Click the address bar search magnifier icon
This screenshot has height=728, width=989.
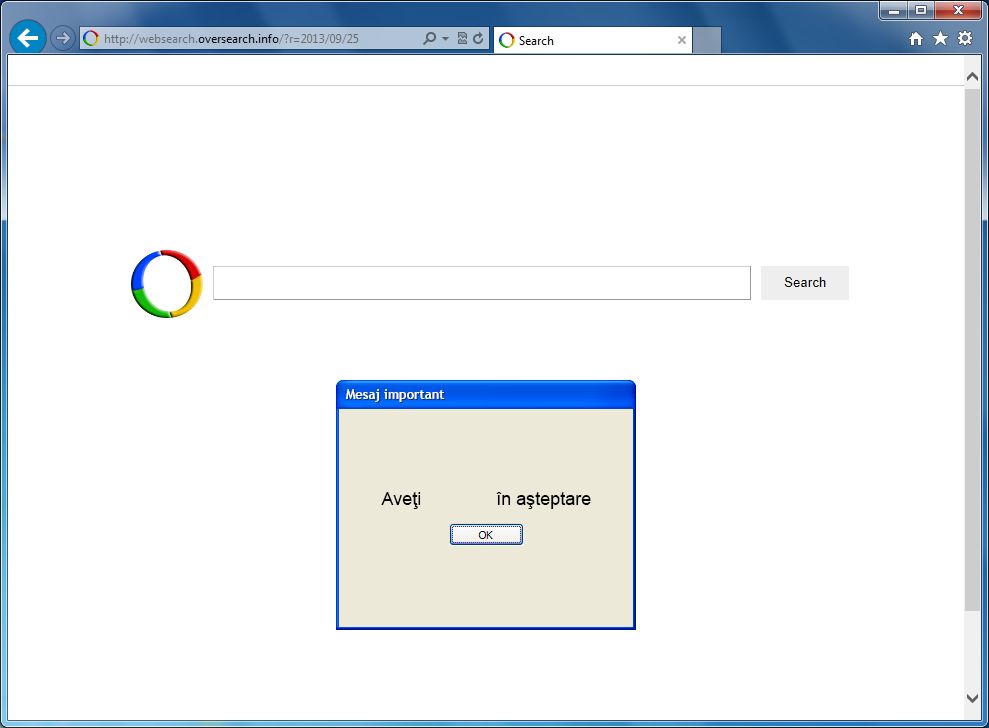pos(430,38)
